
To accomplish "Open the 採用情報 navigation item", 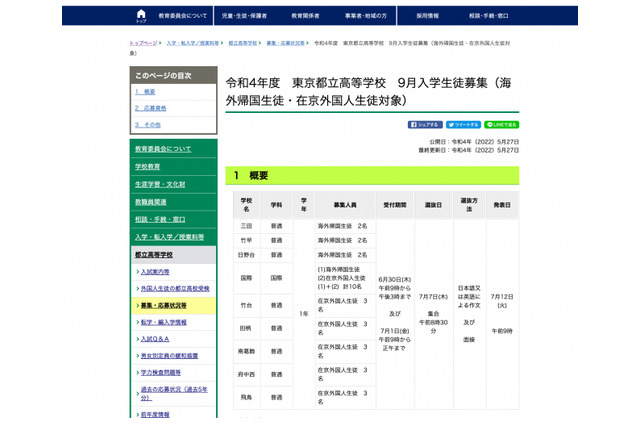I will pyautogui.click(x=427, y=16).
